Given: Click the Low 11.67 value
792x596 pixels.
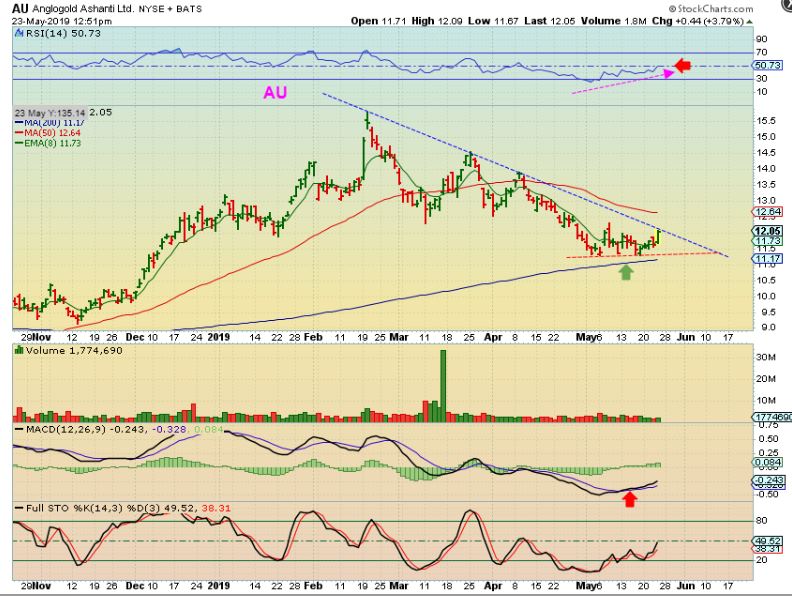Looking at the screenshot, I should (492, 21).
